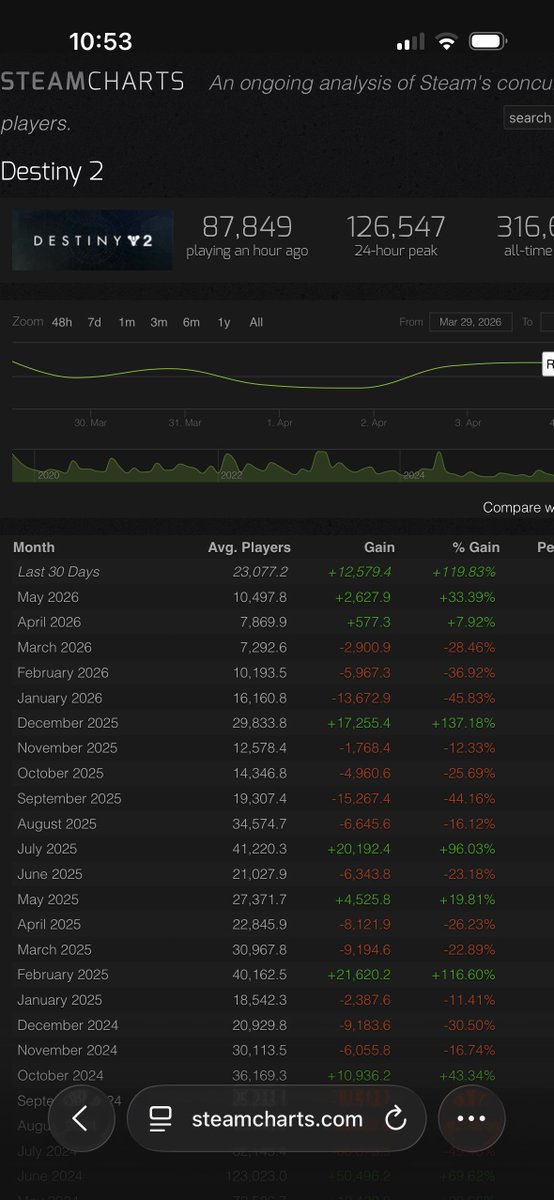Select the Last 30 Days row
Screen dimensions: 554x1200
coord(277,572)
